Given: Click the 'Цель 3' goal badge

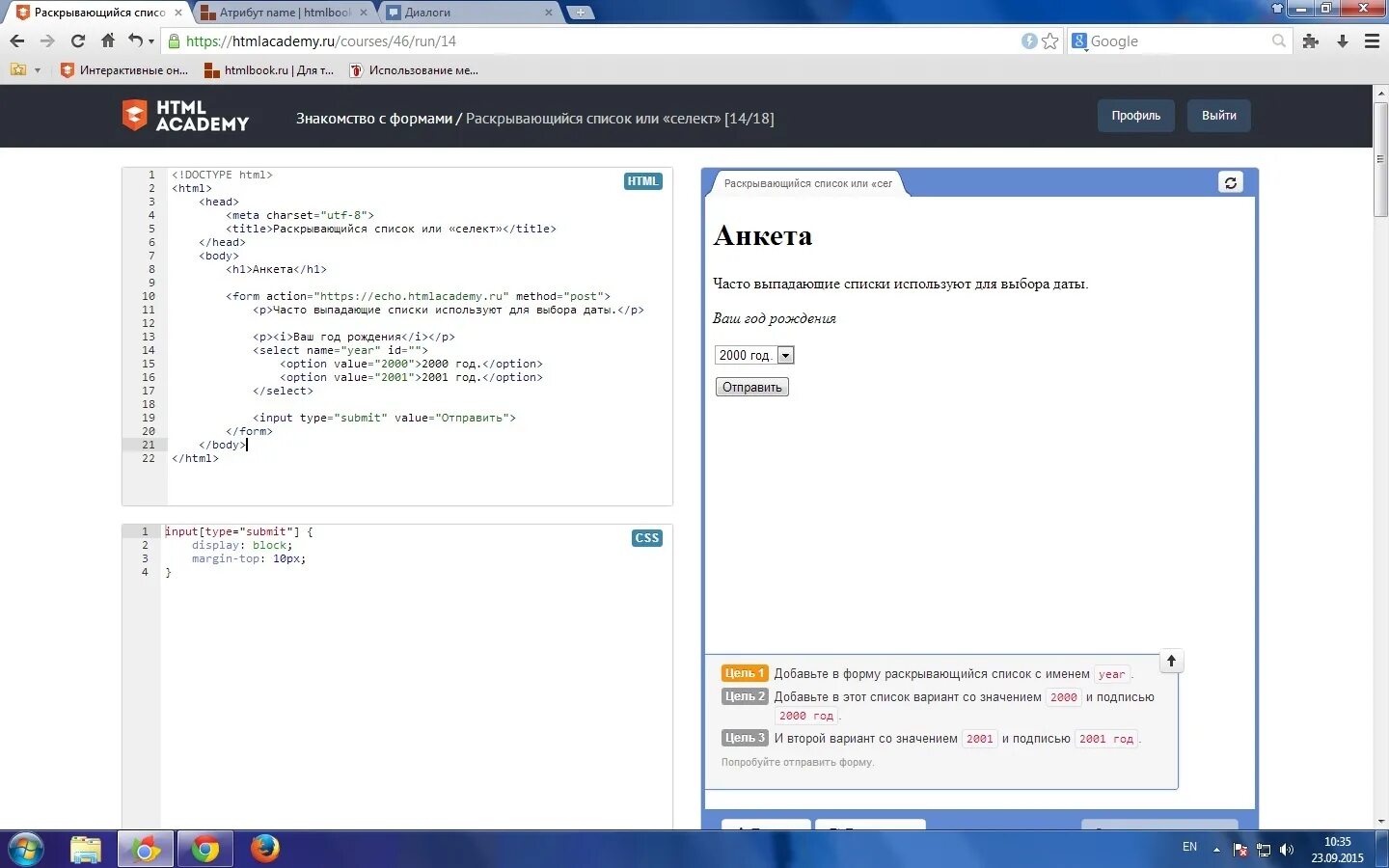Looking at the screenshot, I should [745, 738].
